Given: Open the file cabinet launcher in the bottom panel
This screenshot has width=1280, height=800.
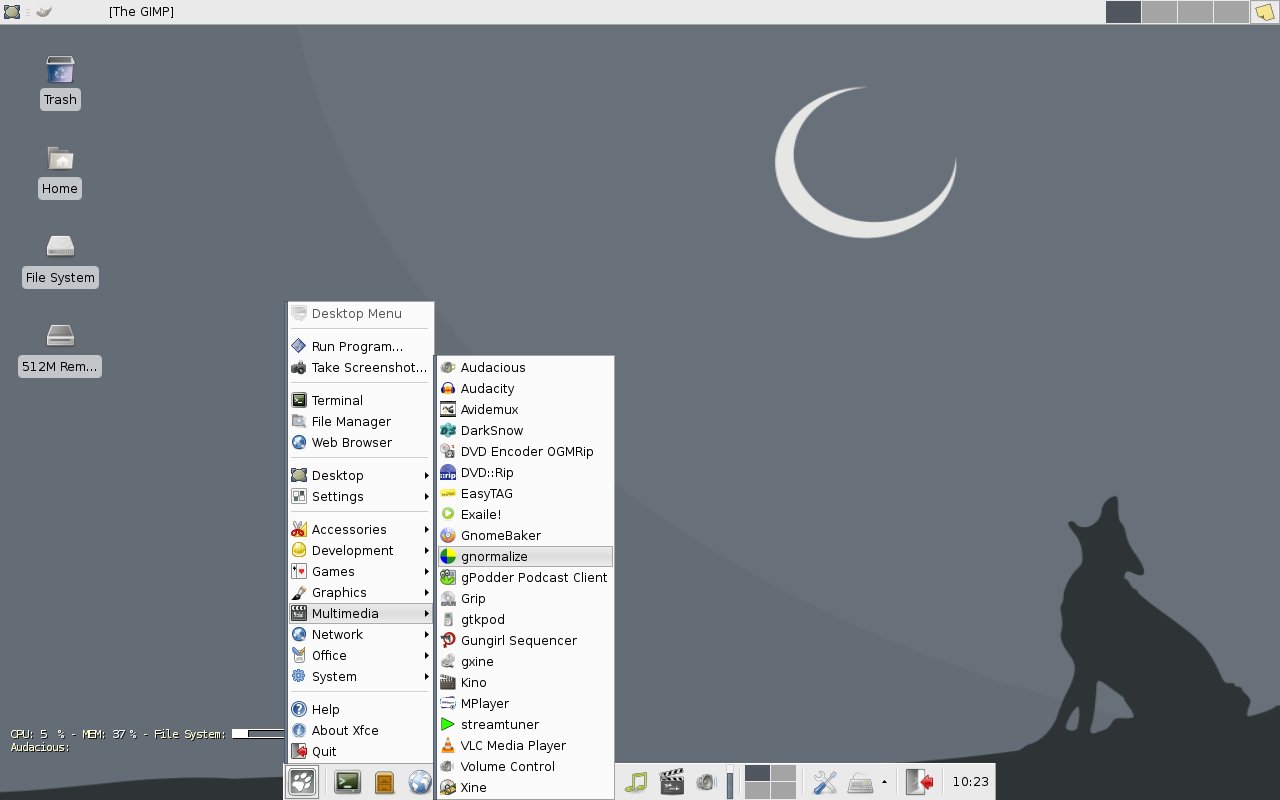Looking at the screenshot, I should pyautogui.click(x=384, y=782).
